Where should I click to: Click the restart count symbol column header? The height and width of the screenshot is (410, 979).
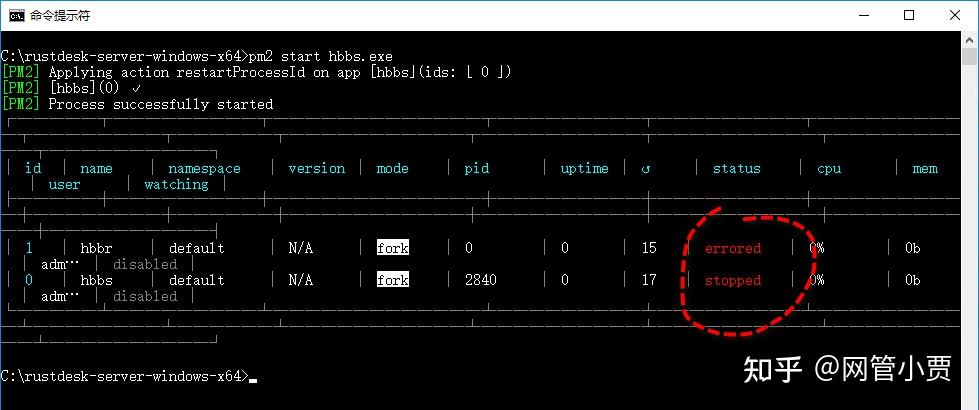pyautogui.click(x=646, y=168)
